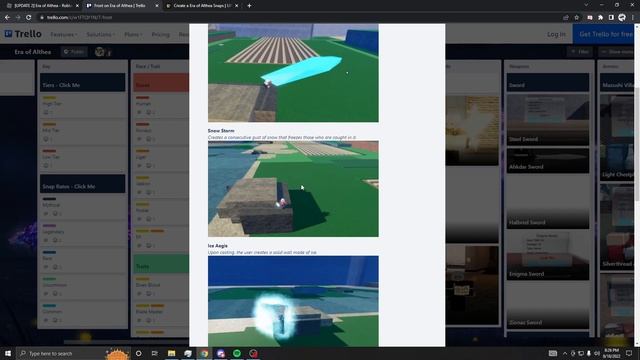Click the ice blade ability image at top
Screen dimensions: 640x360
tap(293, 73)
